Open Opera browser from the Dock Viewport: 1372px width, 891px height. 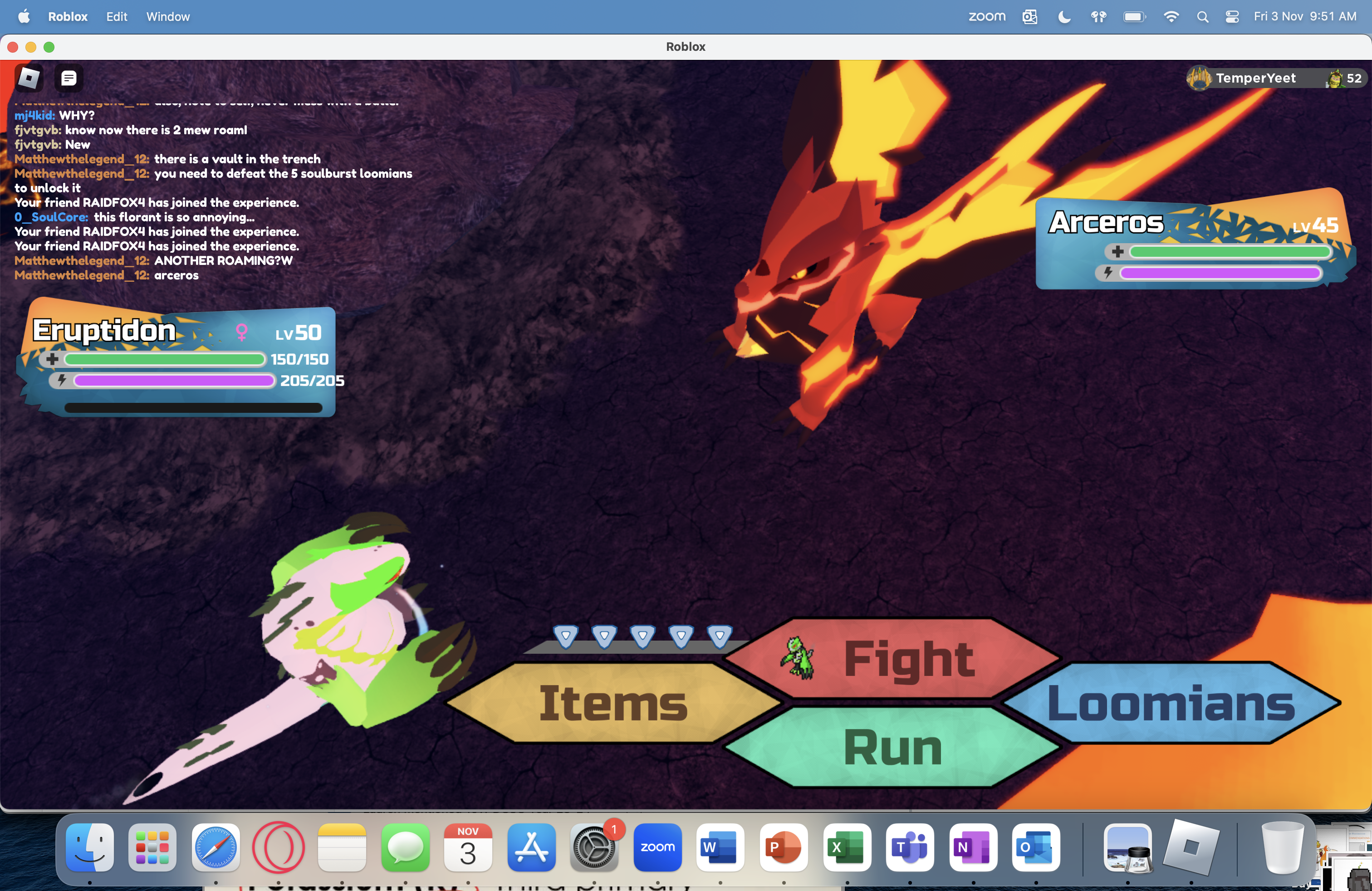tap(279, 847)
